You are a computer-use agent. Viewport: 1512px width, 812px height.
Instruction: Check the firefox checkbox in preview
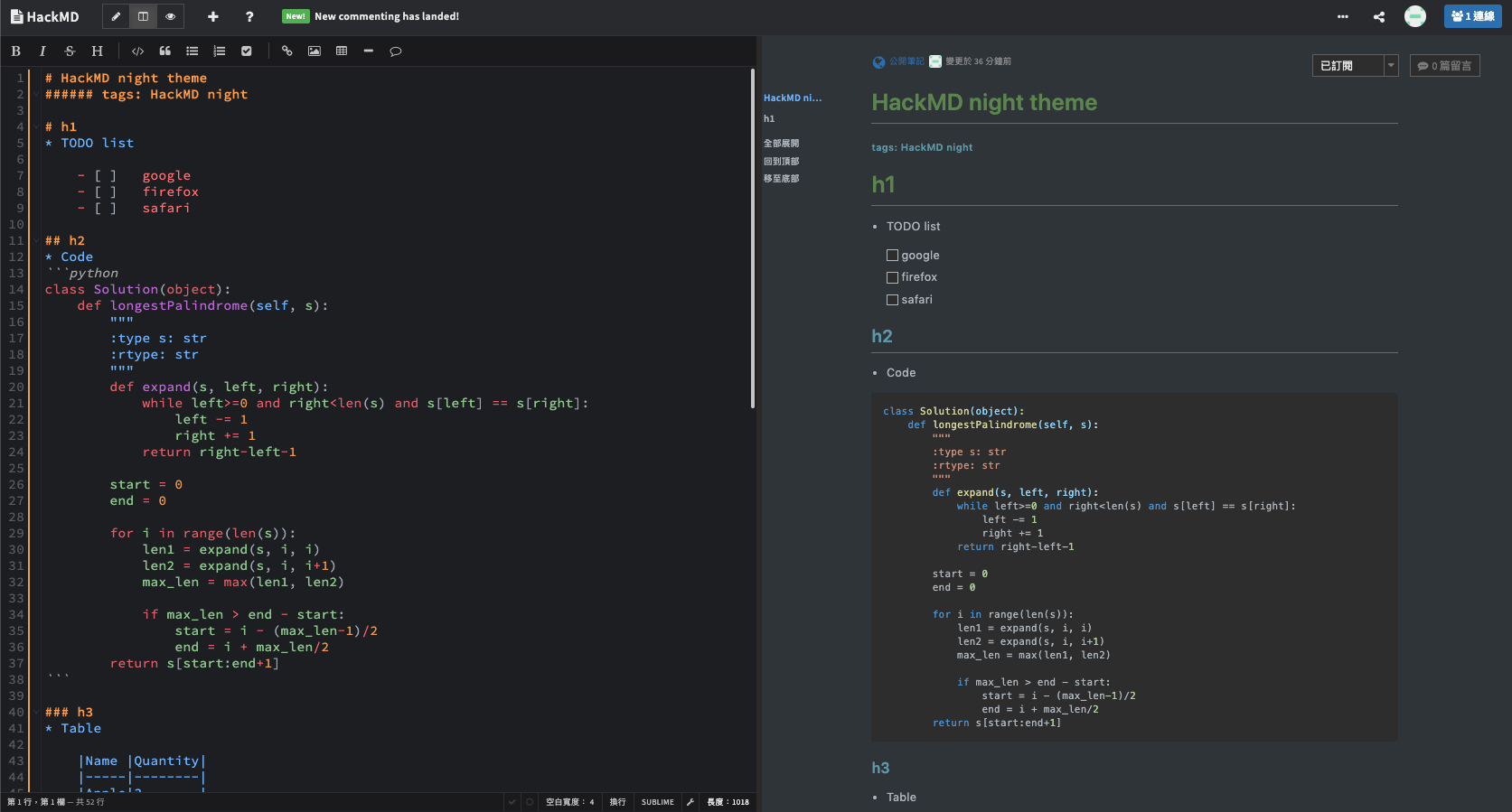892,277
